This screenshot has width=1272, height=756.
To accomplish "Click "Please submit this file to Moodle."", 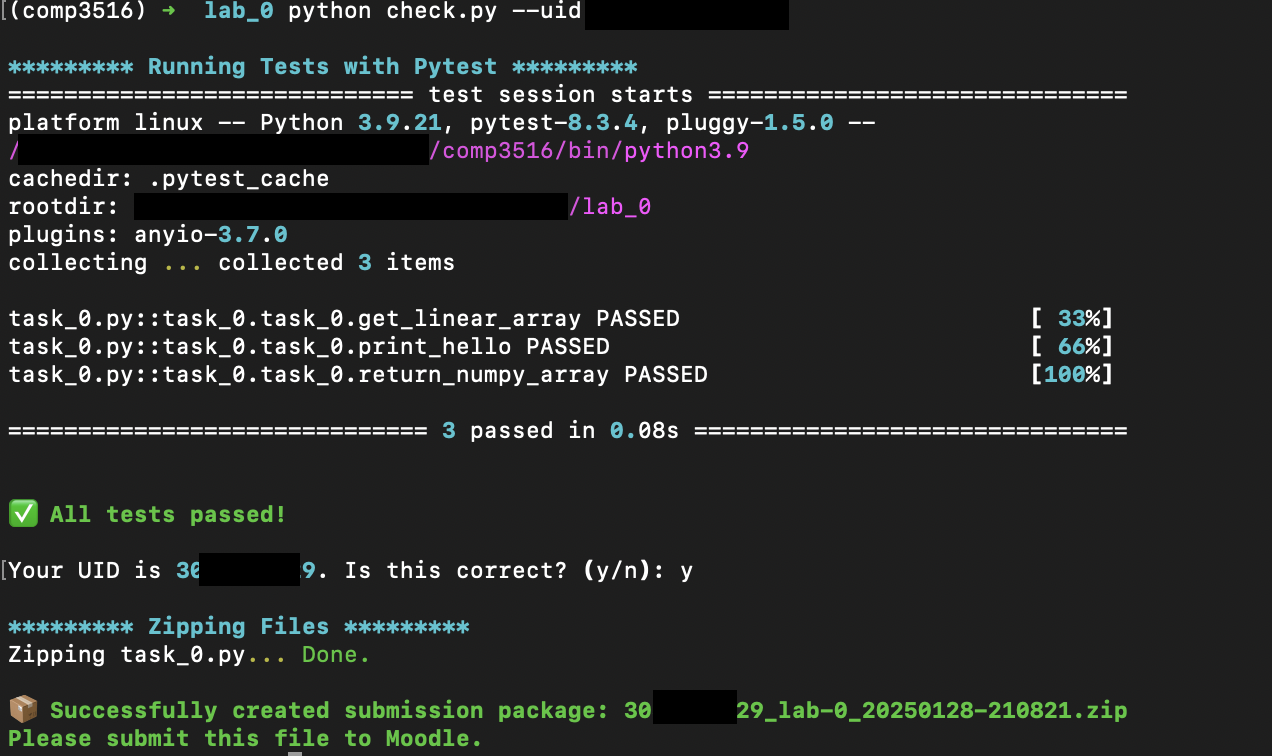I will [x=245, y=739].
